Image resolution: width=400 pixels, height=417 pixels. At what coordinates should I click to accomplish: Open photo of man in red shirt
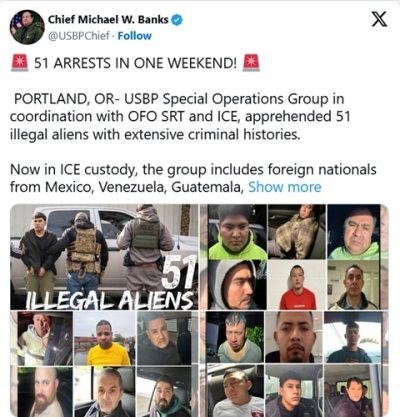click(297, 285)
